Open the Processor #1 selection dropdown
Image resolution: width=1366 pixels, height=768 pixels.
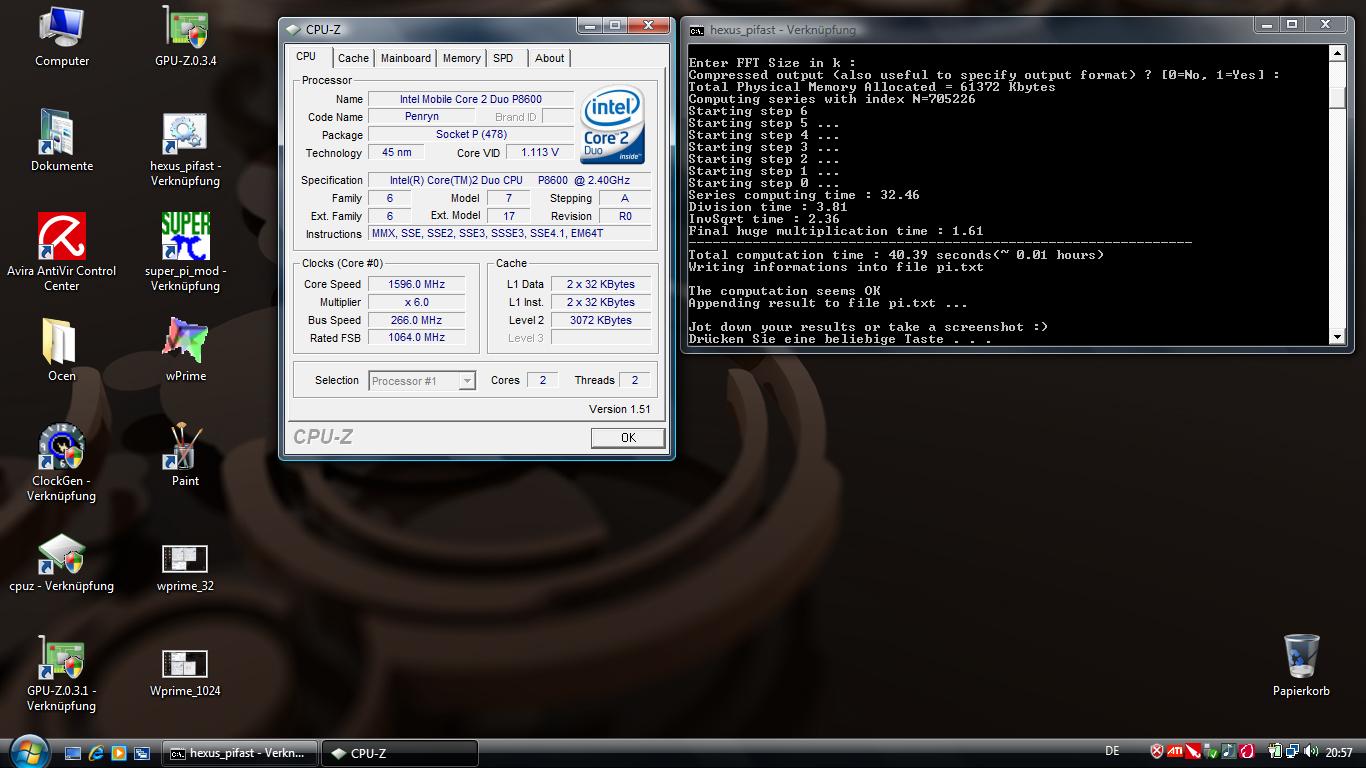pos(421,381)
